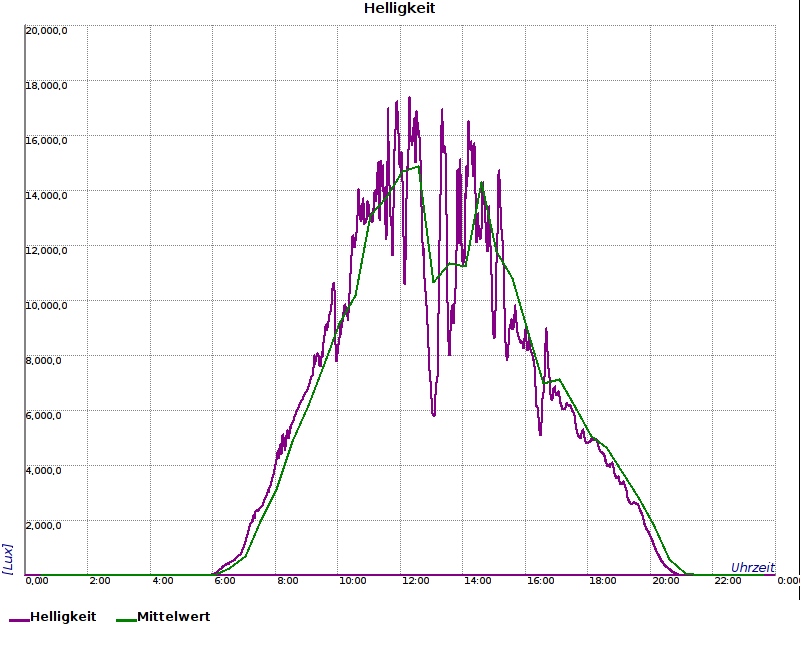Click the 16,000,0 y-axis tick label

46,141
